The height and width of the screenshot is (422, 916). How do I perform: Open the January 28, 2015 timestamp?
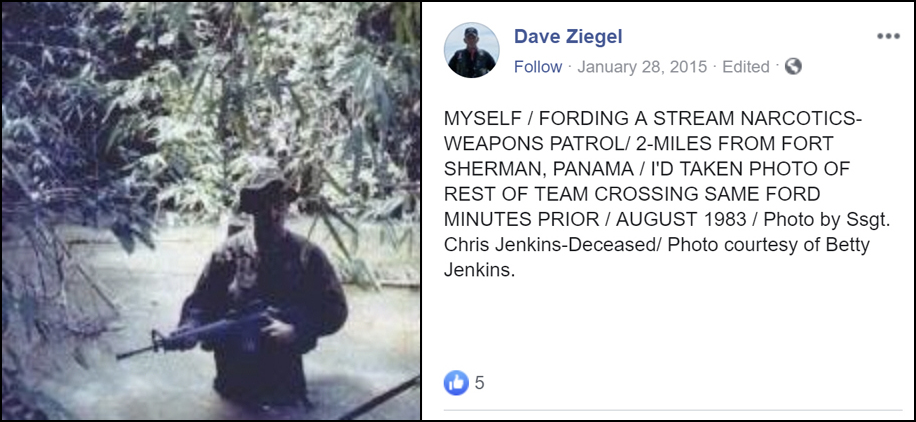pos(644,67)
